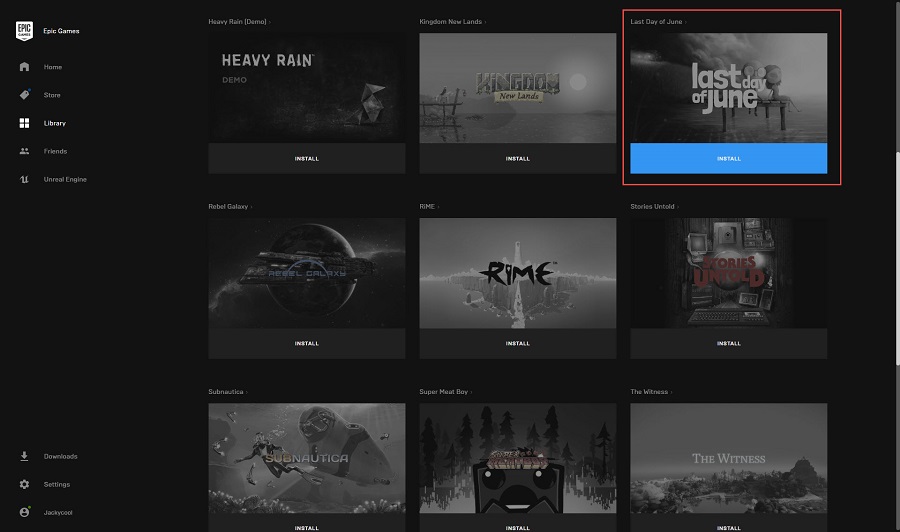Screen dimensions: 900x532
Task: Expand The Witness title chevron
Action: click(672, 393)
